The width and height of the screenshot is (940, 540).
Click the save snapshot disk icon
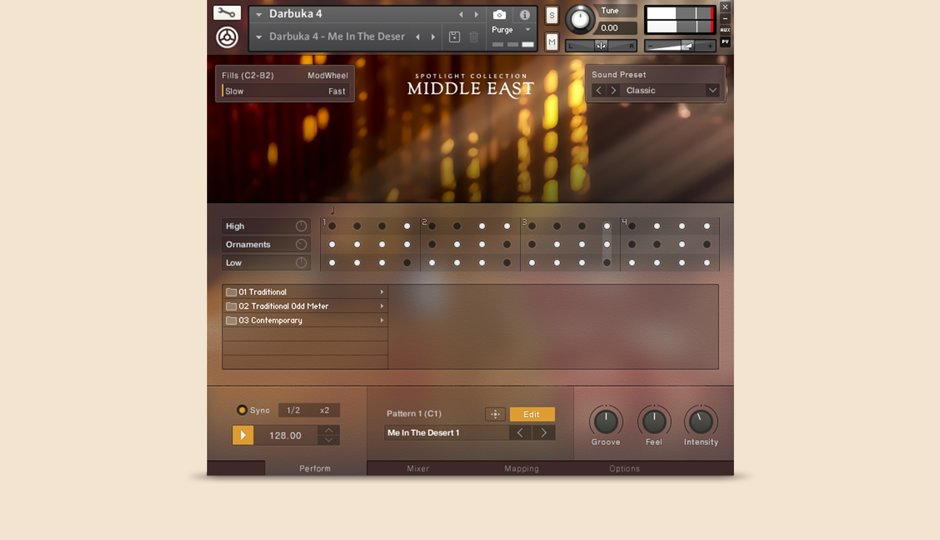coord(454,37)
